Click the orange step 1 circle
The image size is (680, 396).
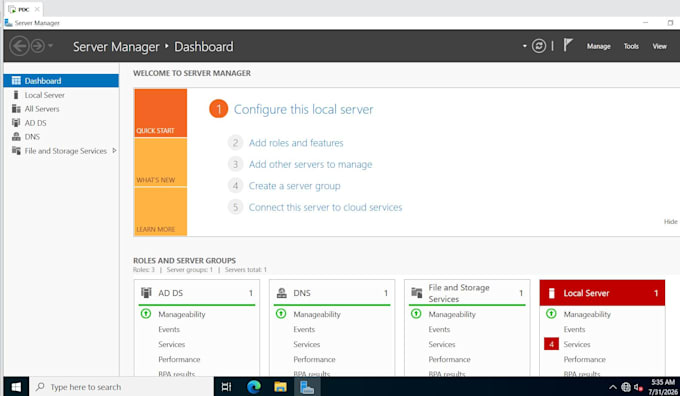point(219,109)
